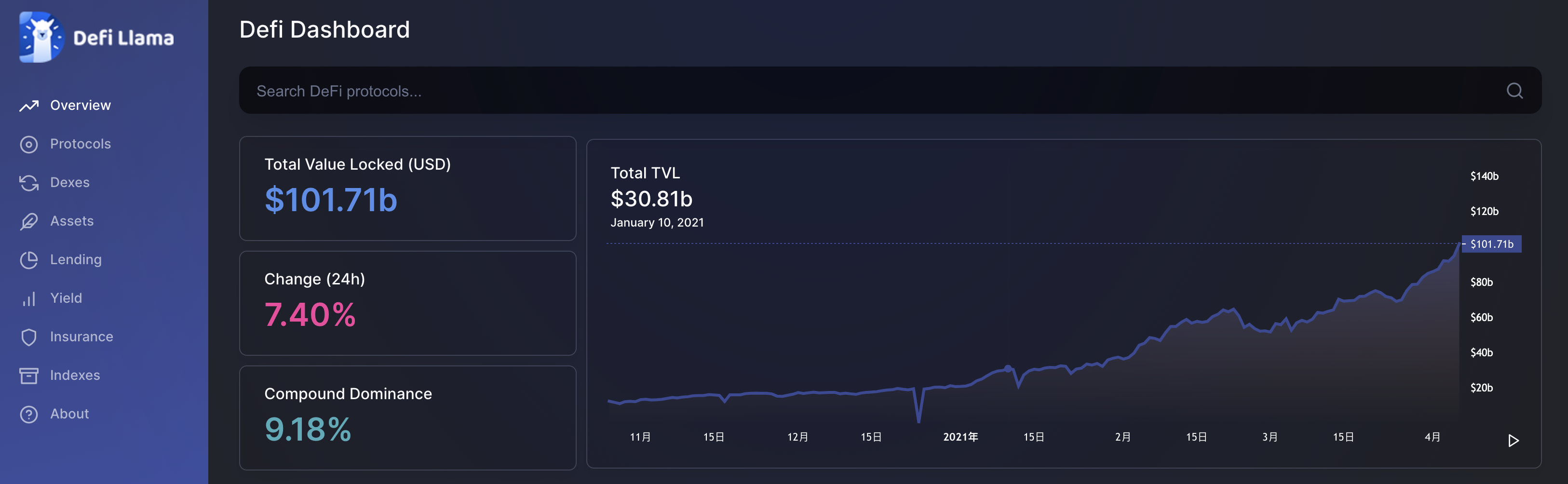Click the Indexes archive box icon

pos(28,376)
